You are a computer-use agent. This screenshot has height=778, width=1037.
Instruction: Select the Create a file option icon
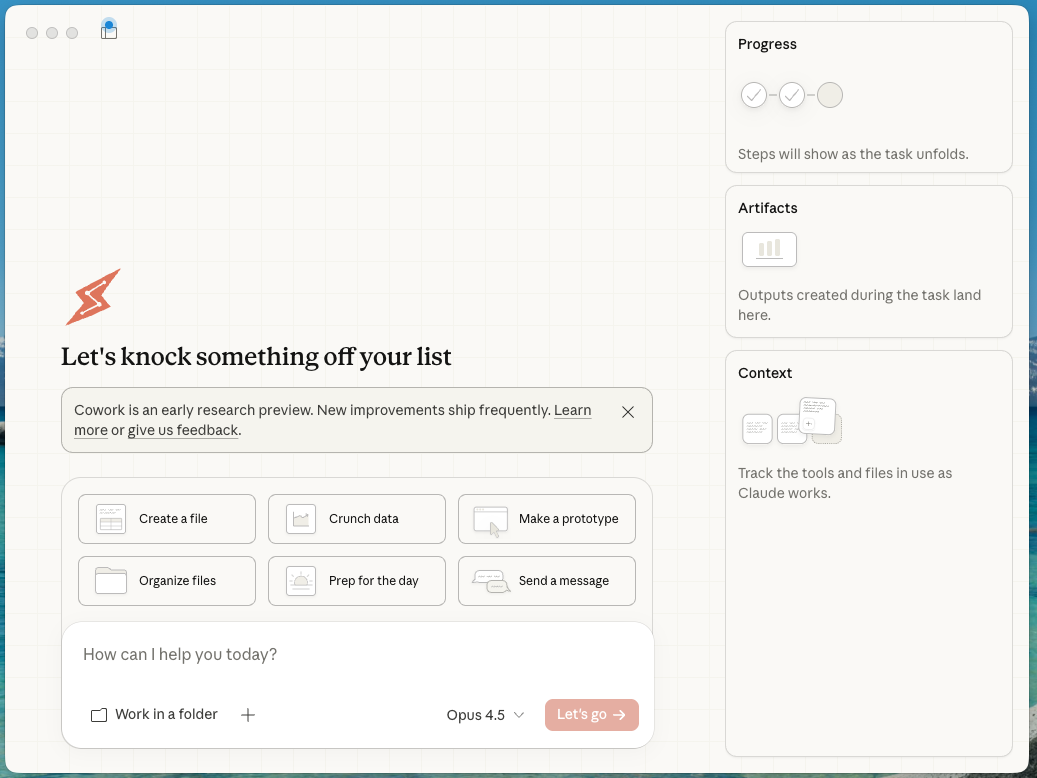point(110,518)
